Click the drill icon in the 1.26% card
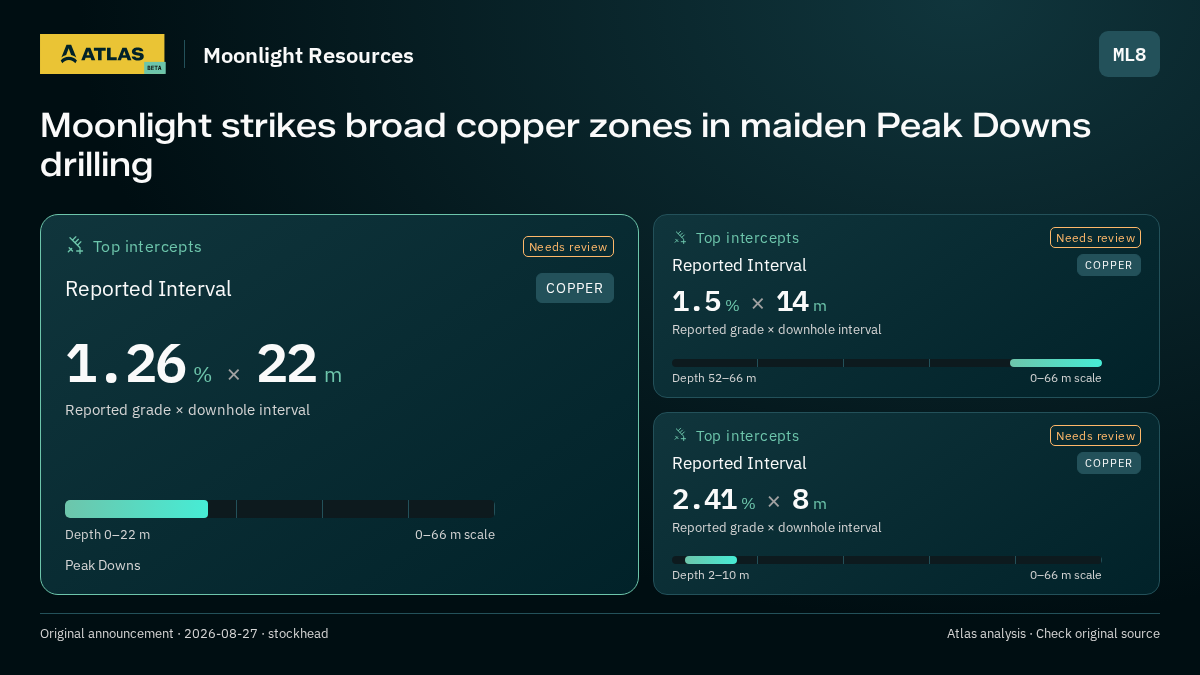 pyautogui.click(x=75, y=246)
